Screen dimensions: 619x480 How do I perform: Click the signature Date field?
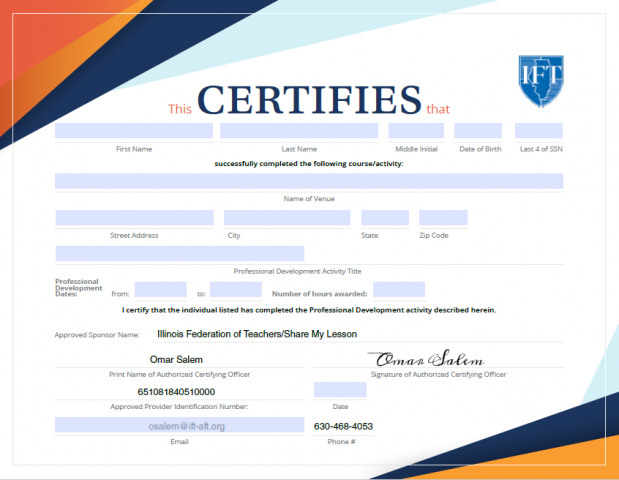[x=340, y=390]
